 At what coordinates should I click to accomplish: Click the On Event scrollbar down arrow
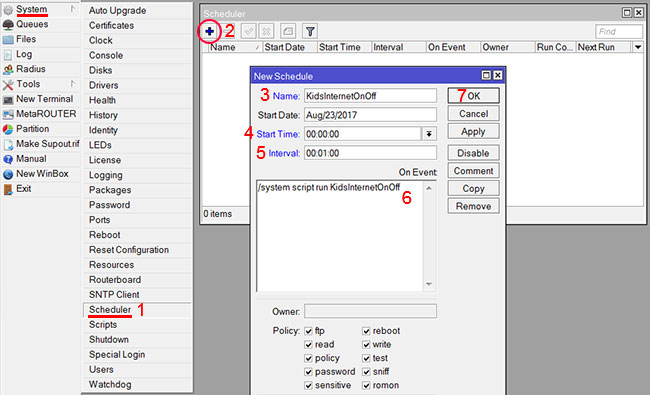429,284
